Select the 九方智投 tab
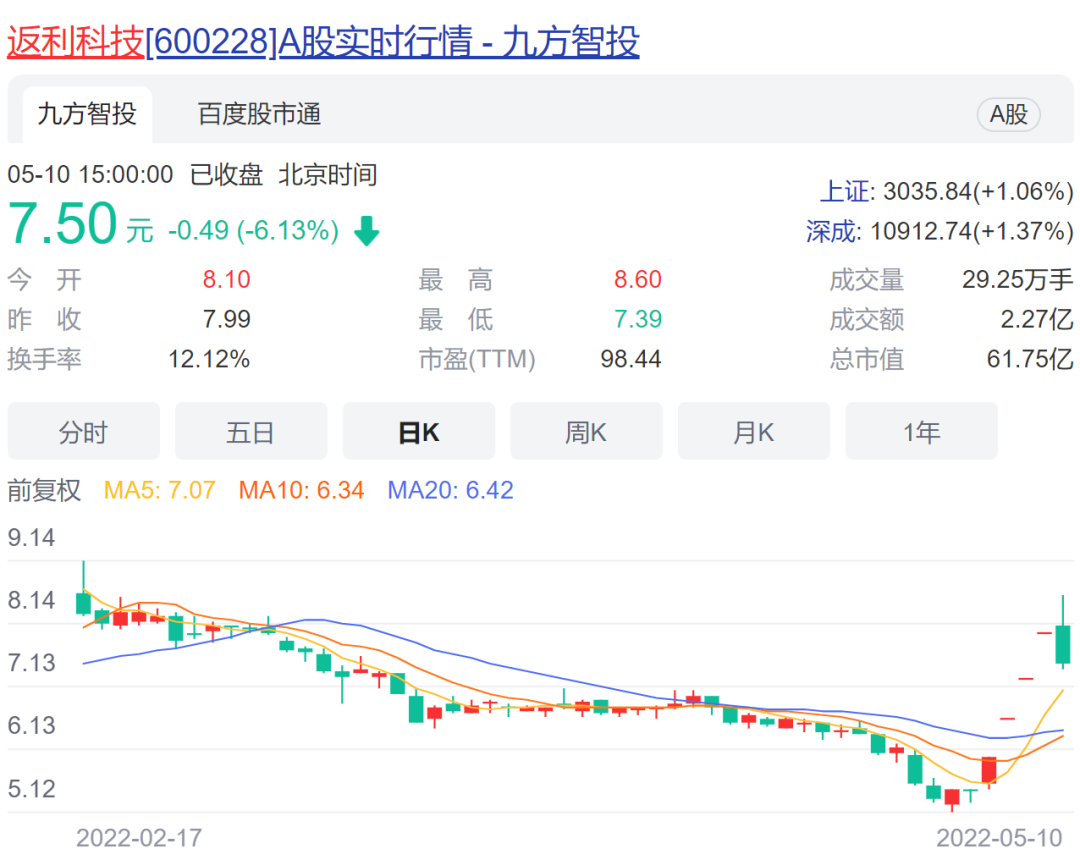Viewport: 1080px width, 860px height. coord(86,115)
